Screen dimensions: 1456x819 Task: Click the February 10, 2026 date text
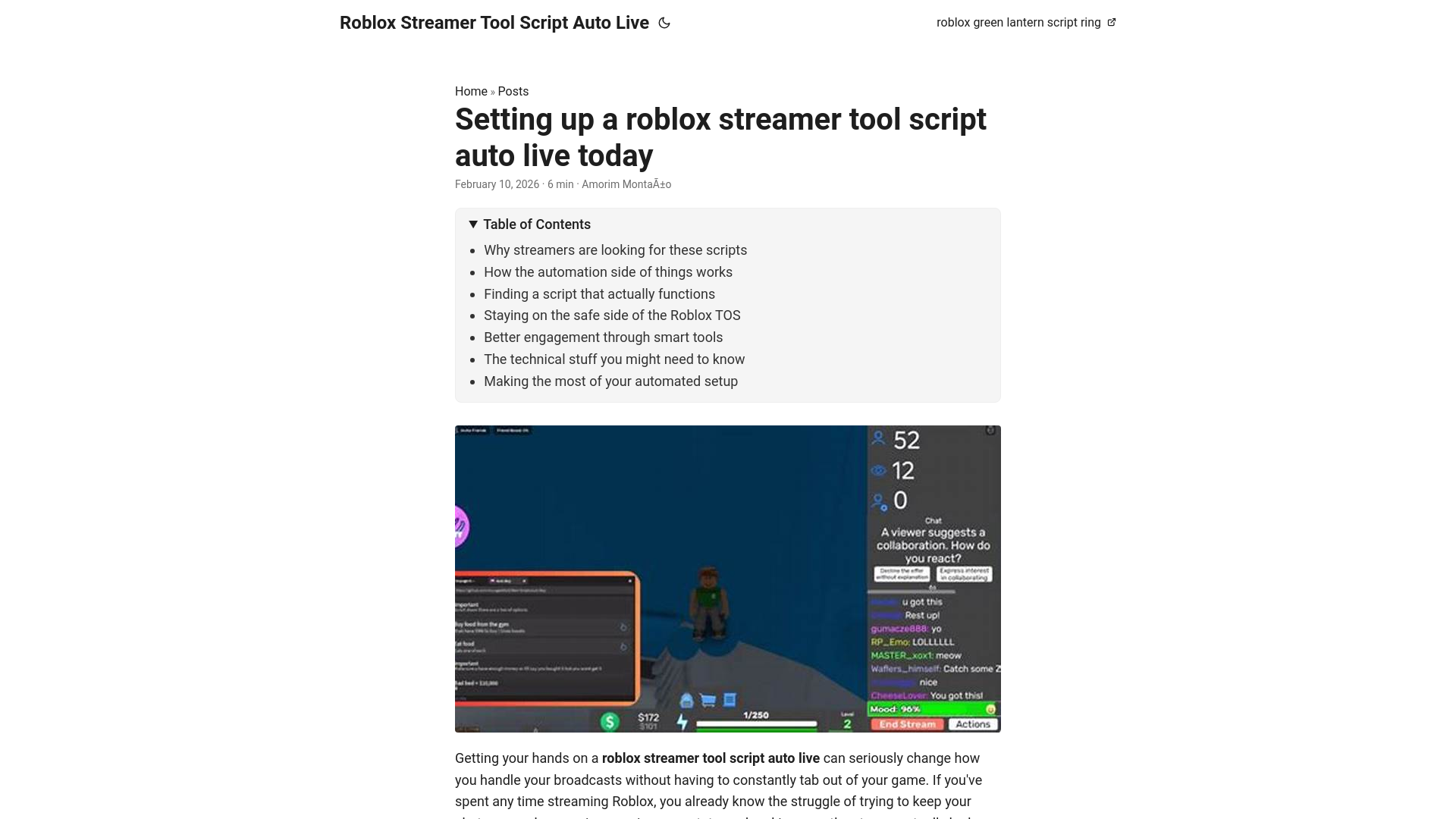497,184
